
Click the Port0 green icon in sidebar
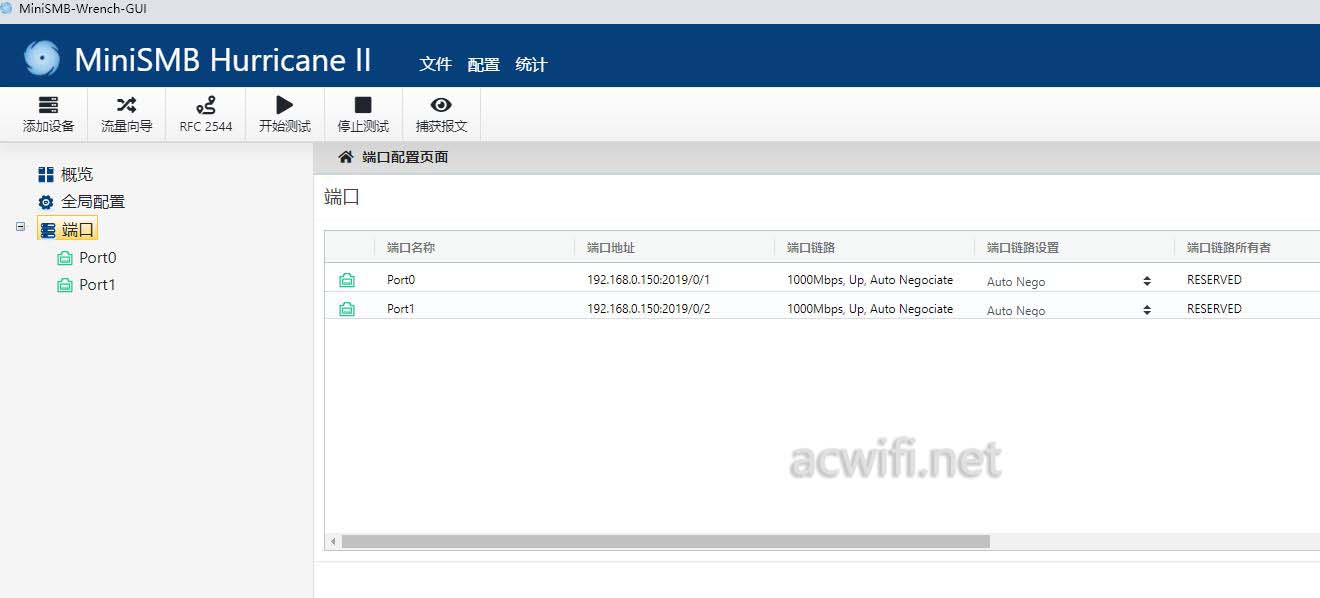click(x=65, y=258)
